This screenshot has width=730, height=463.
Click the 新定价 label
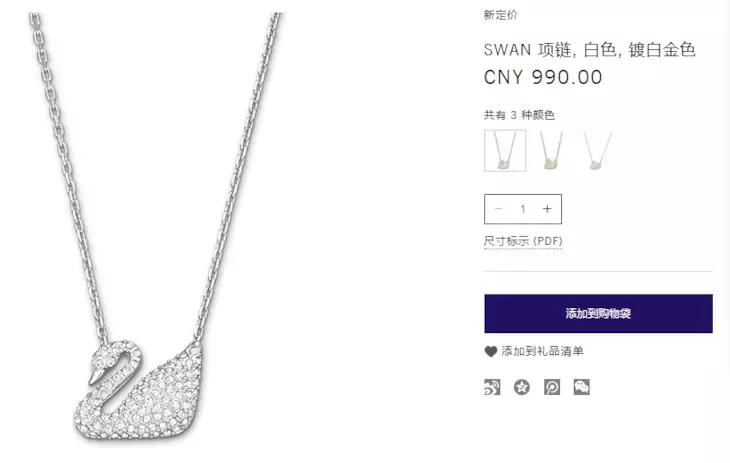[x=500, y=15]
